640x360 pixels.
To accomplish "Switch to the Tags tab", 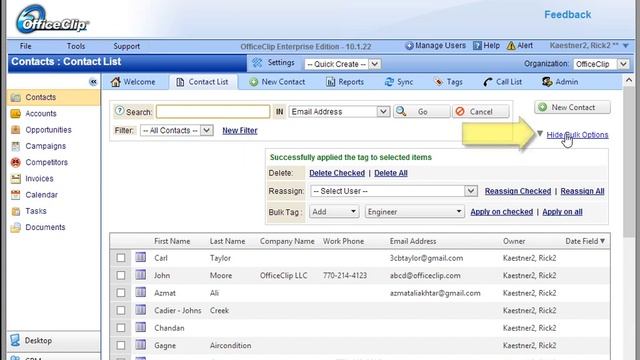I will pos(448,82).
